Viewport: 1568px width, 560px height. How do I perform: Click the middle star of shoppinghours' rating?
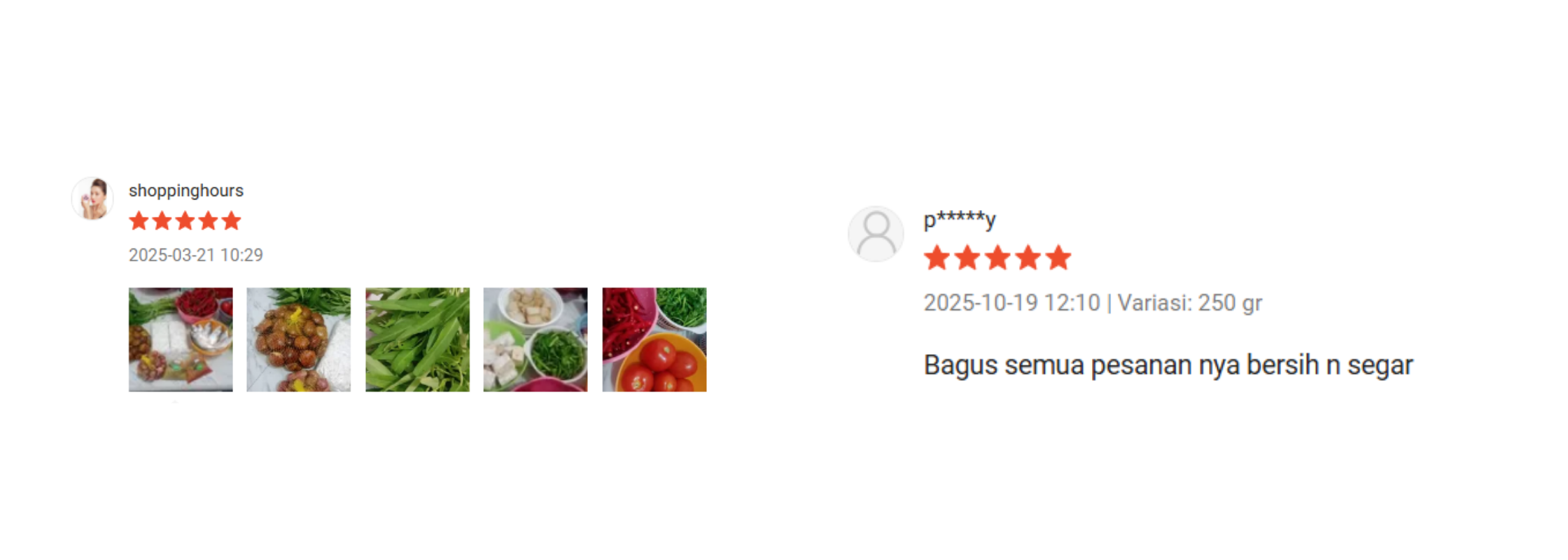click(x=185, y=221)
